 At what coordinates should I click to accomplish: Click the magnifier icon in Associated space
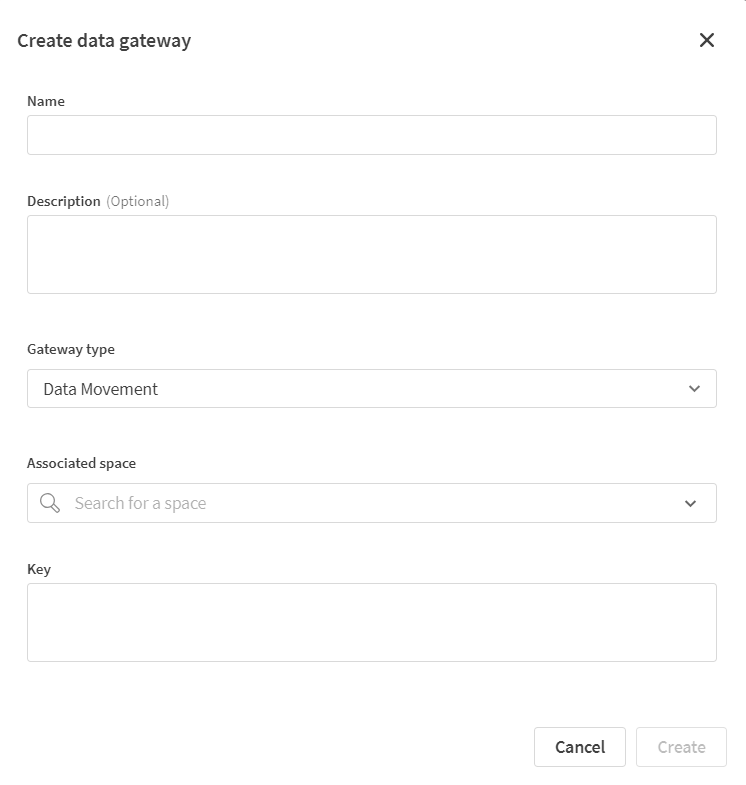pos(50,503)
